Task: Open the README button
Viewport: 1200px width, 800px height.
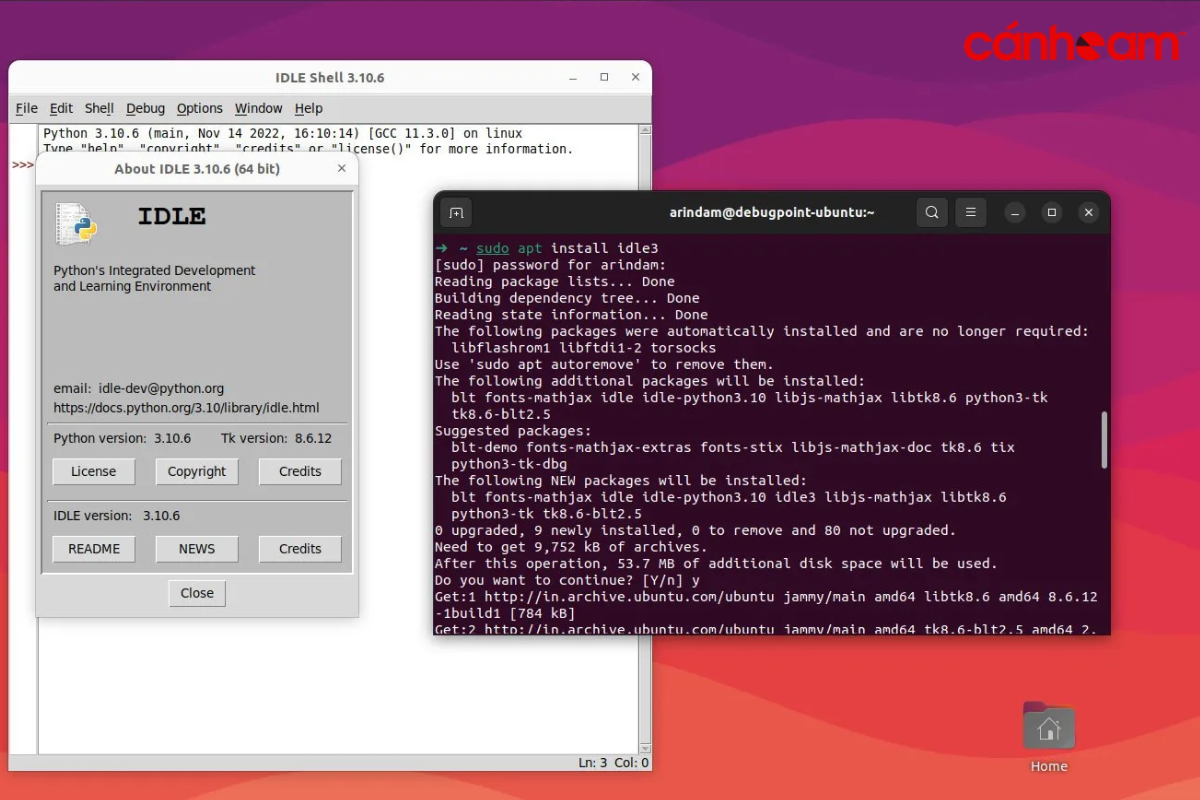Action: 94,549
